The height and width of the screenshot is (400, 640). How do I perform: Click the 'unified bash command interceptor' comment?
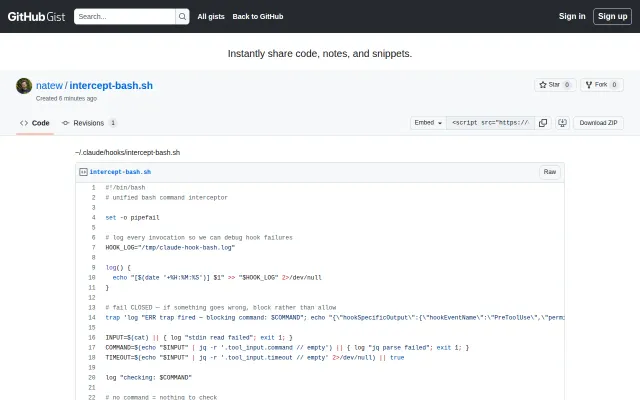167,198
